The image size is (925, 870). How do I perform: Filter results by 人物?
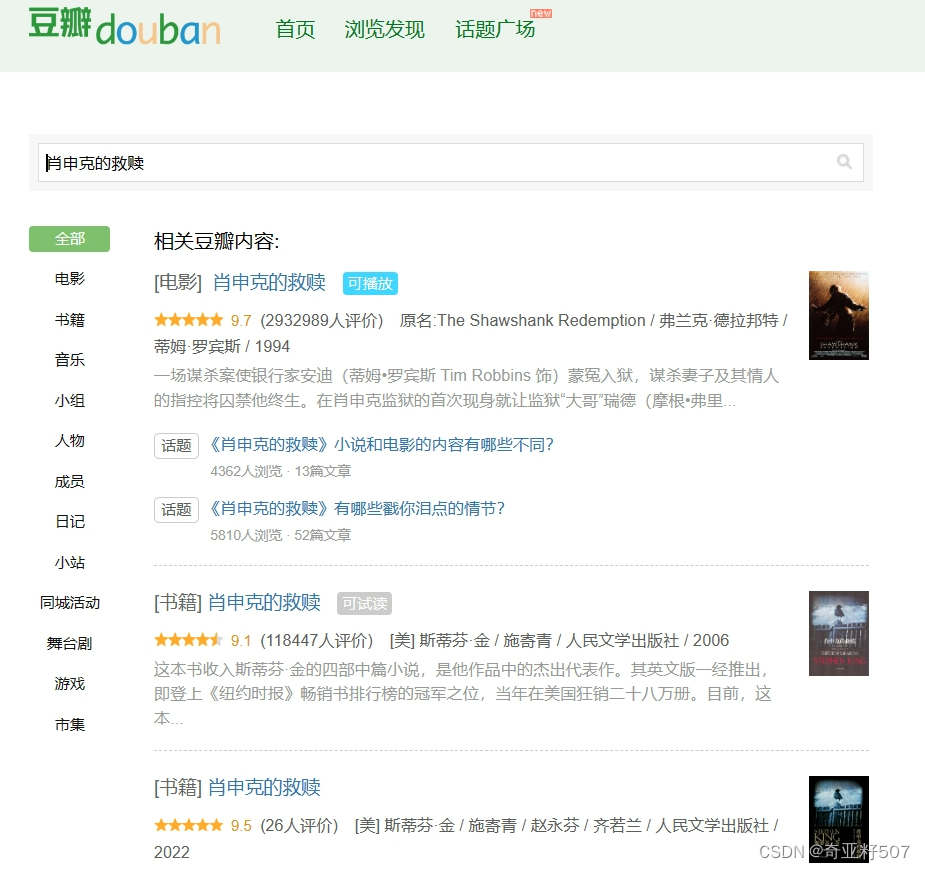pyautogui.click(x=70, y=441)
